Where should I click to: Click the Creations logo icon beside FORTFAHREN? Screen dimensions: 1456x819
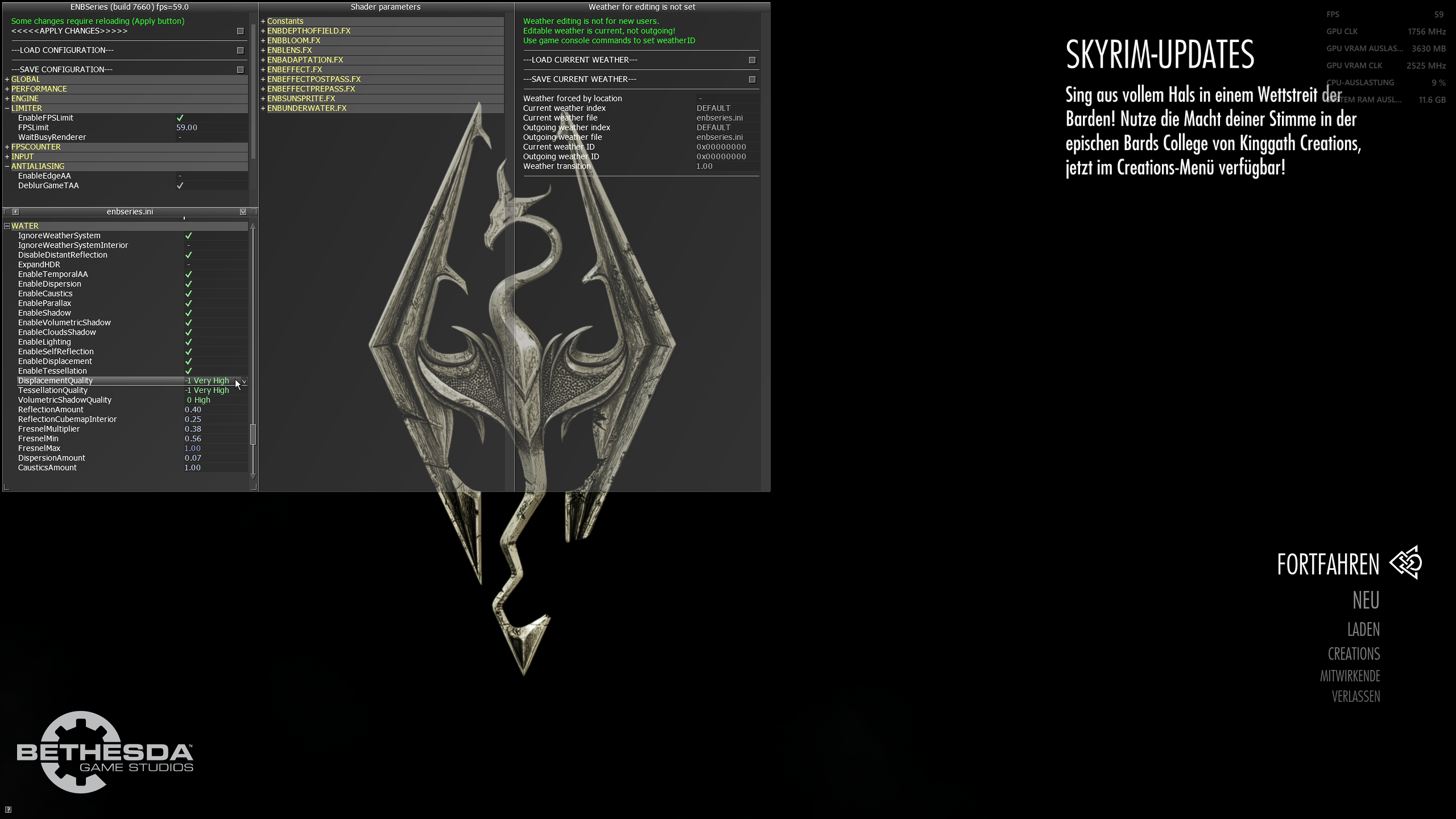tap(1406, 563)
